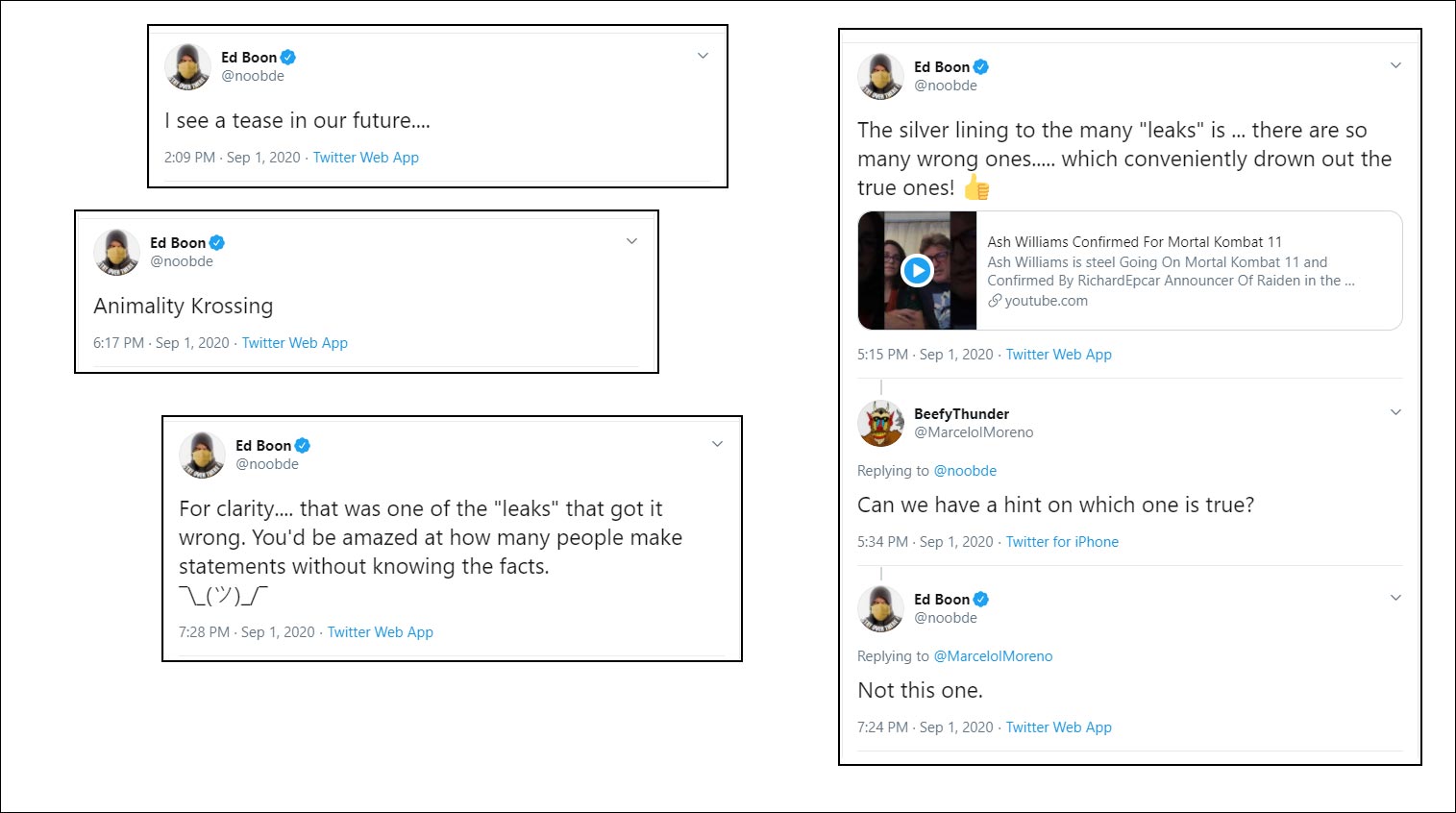Click the play icon on the Ash Williams video preview

point(917,270)
